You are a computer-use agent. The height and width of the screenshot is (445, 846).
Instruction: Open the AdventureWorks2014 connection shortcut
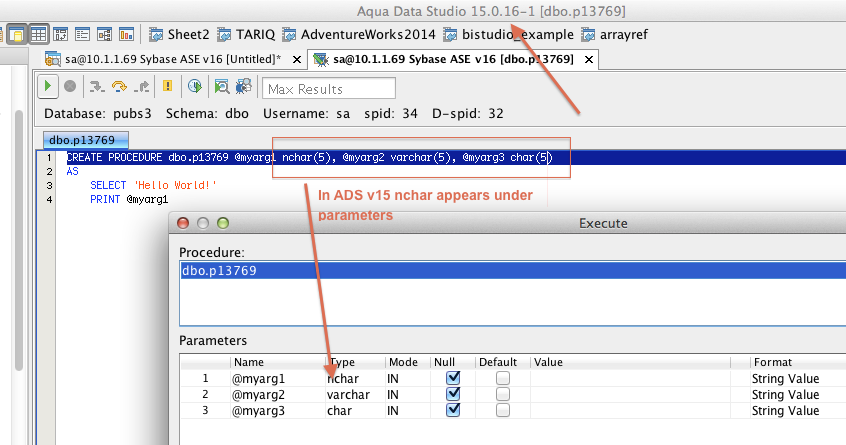(359, 35)
